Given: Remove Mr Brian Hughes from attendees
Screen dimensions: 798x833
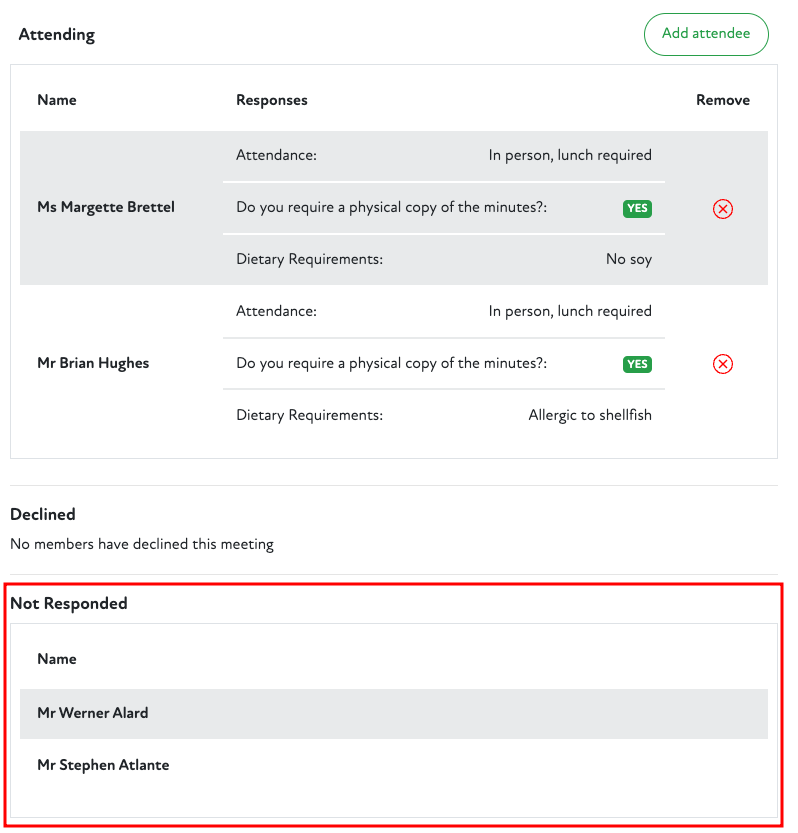Looking at the screenshot, I should coord(722,364).
